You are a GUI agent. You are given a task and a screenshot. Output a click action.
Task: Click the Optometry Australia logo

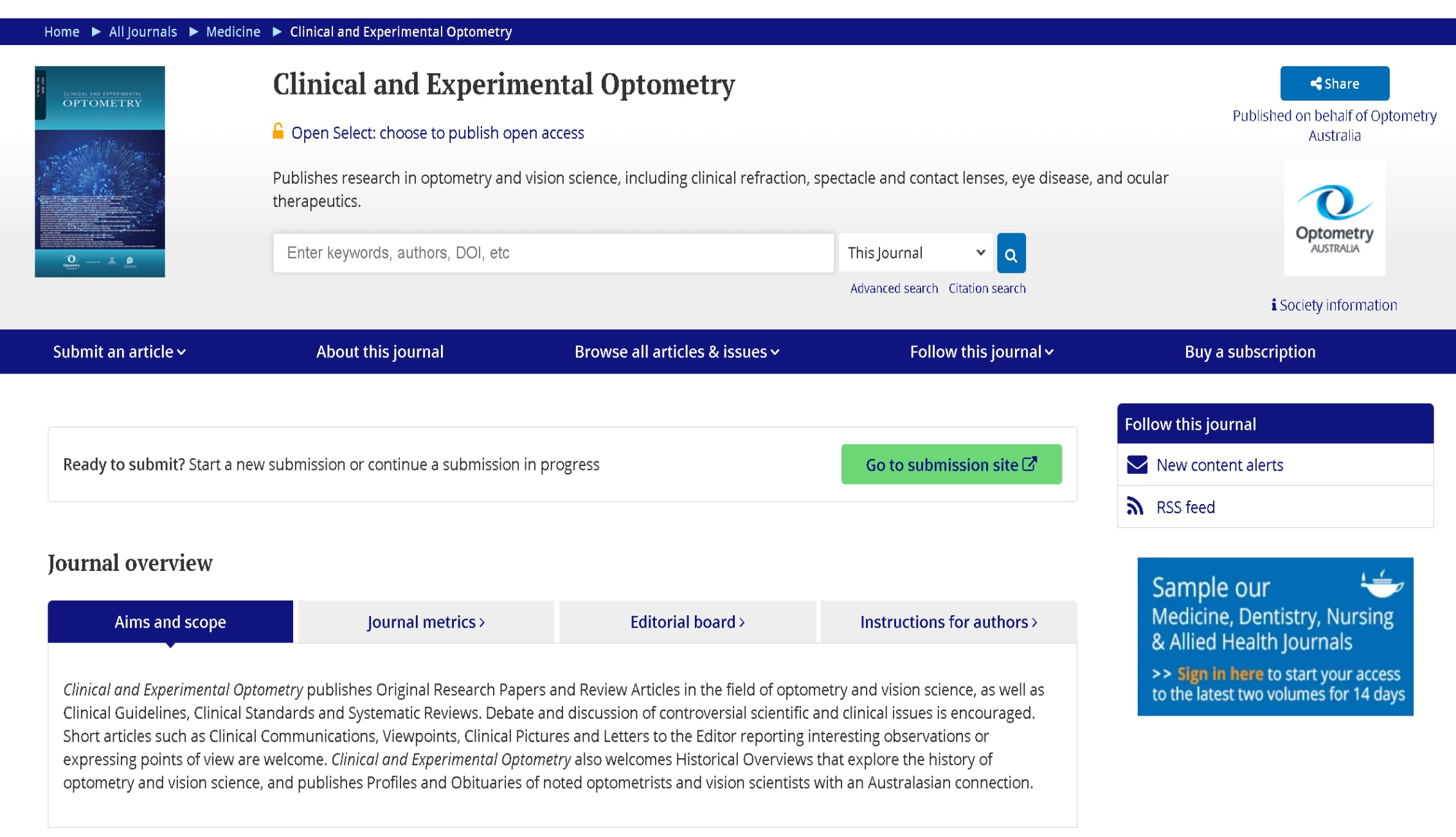[x=1335, y=218]
